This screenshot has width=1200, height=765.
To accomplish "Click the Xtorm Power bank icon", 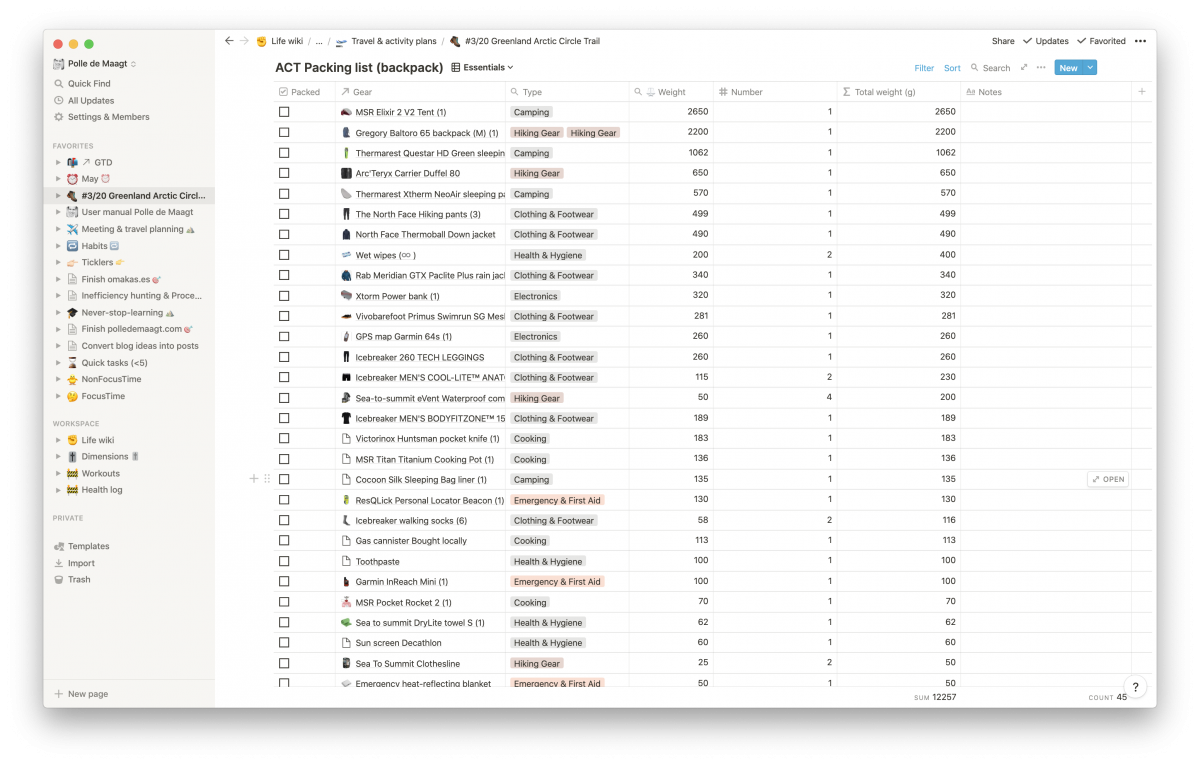I will coord(346,296).
